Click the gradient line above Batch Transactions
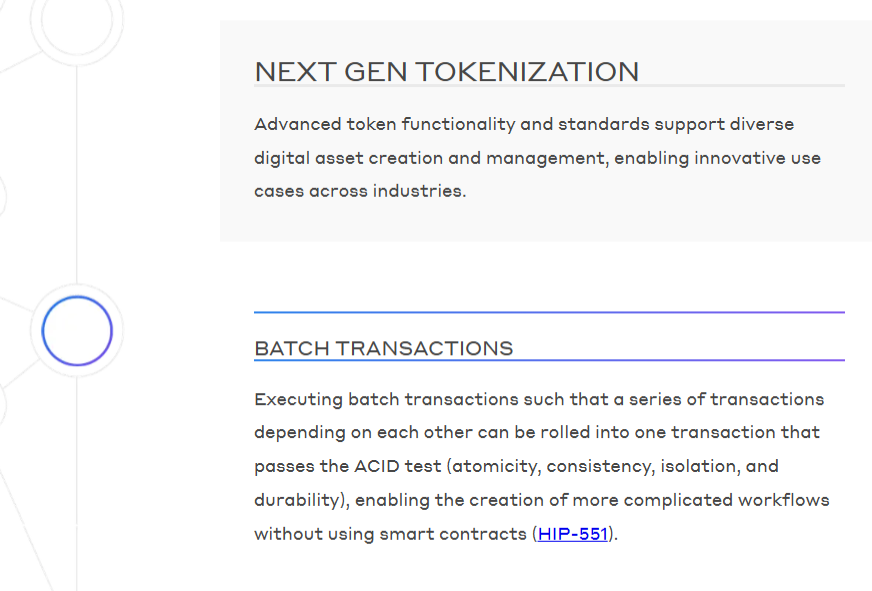This screenshot has width=872, height=591. (x=549, y=313)
